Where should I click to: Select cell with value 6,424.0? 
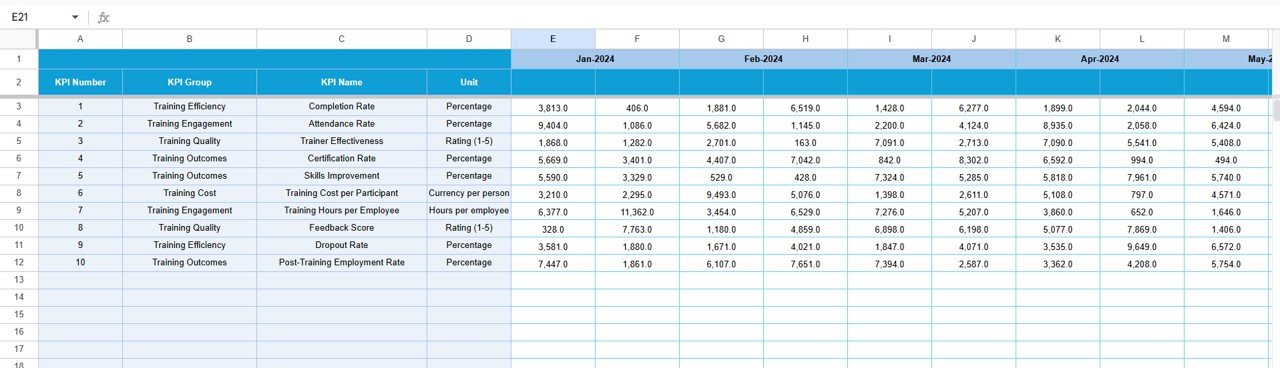[1226, 124]
